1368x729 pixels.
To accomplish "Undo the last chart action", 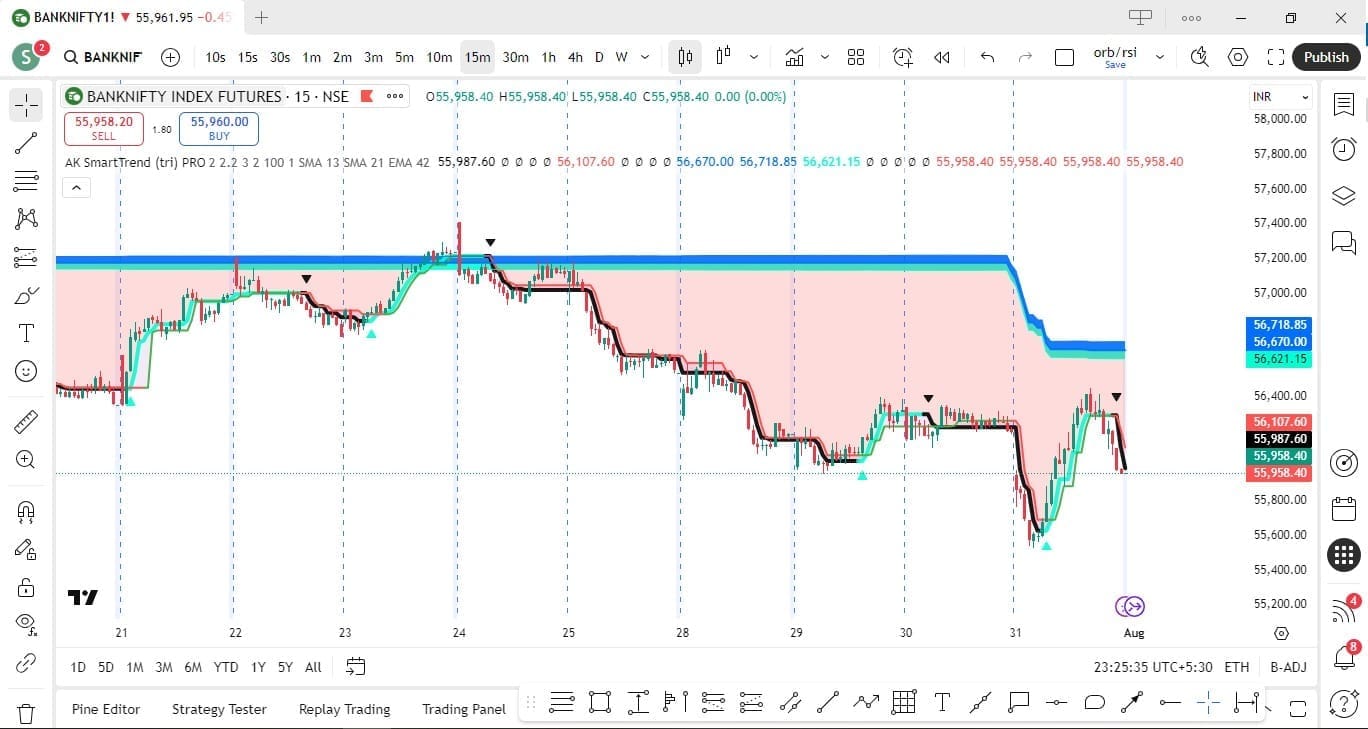I will pos(988,57).
